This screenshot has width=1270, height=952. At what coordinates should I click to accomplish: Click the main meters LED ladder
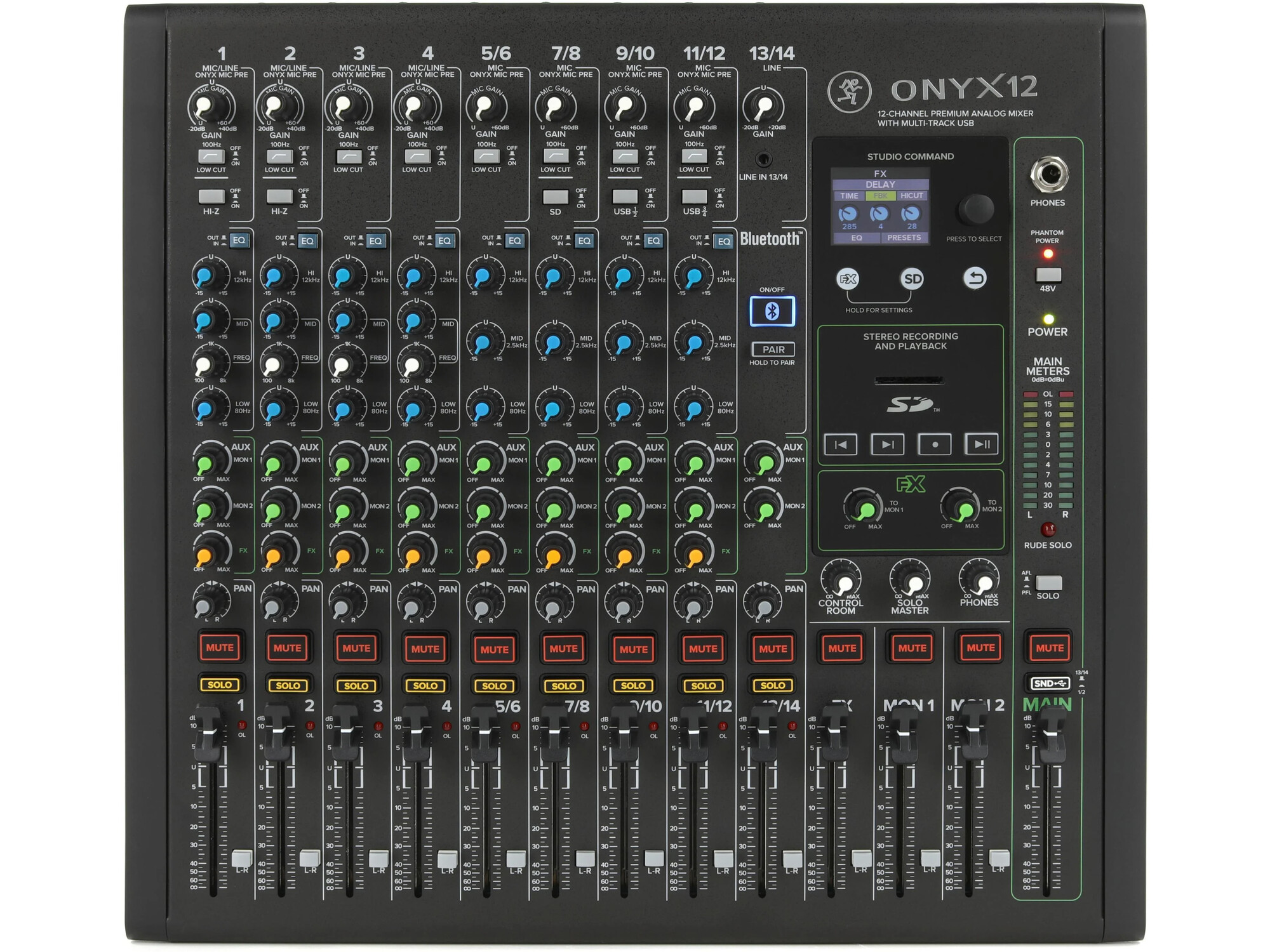click(x=1048, y=451)
